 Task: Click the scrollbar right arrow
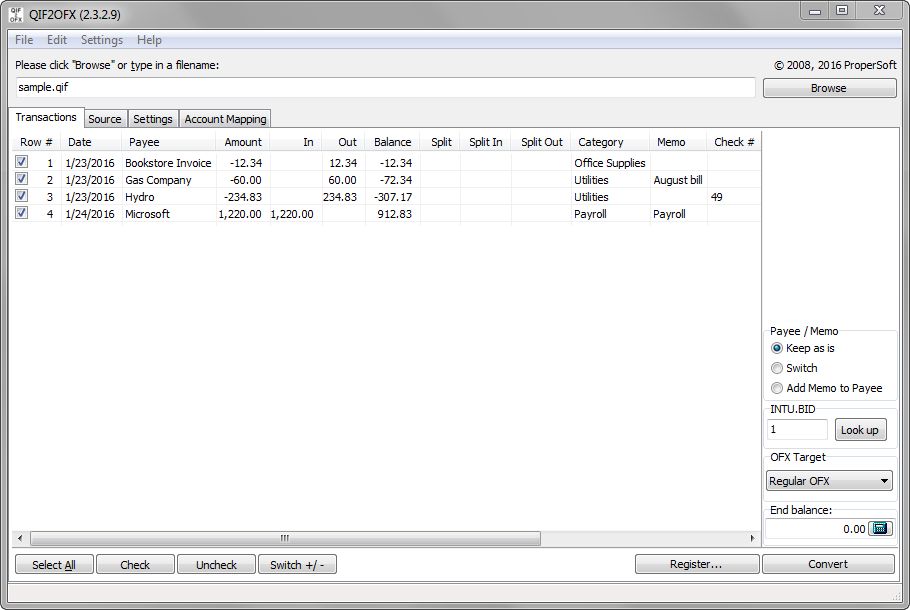[753, 538]
